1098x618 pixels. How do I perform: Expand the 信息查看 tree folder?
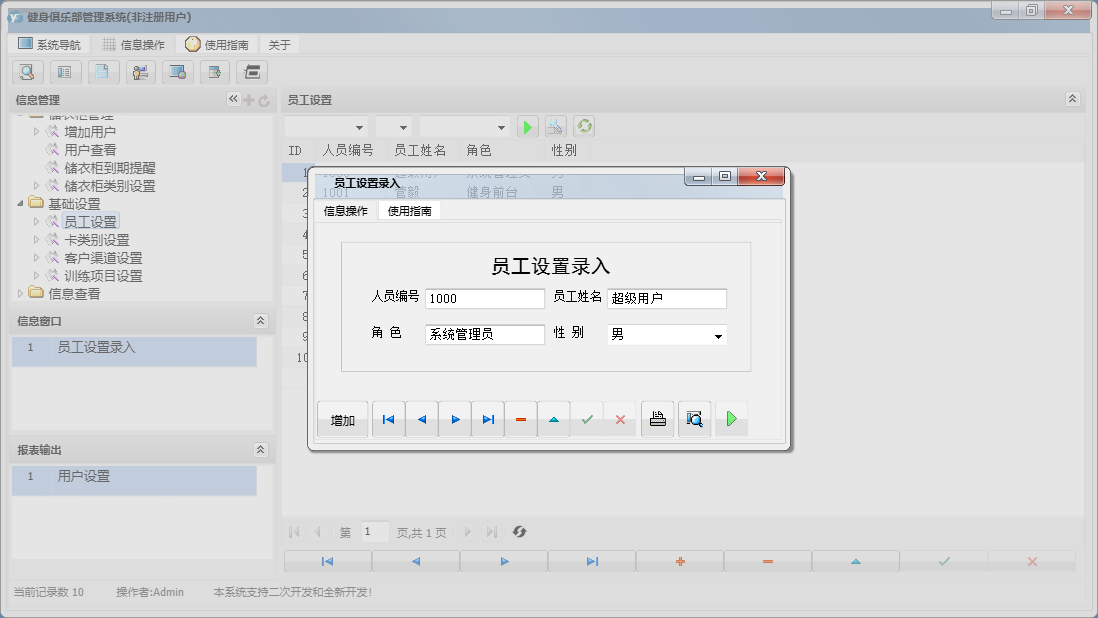(21, 294)
